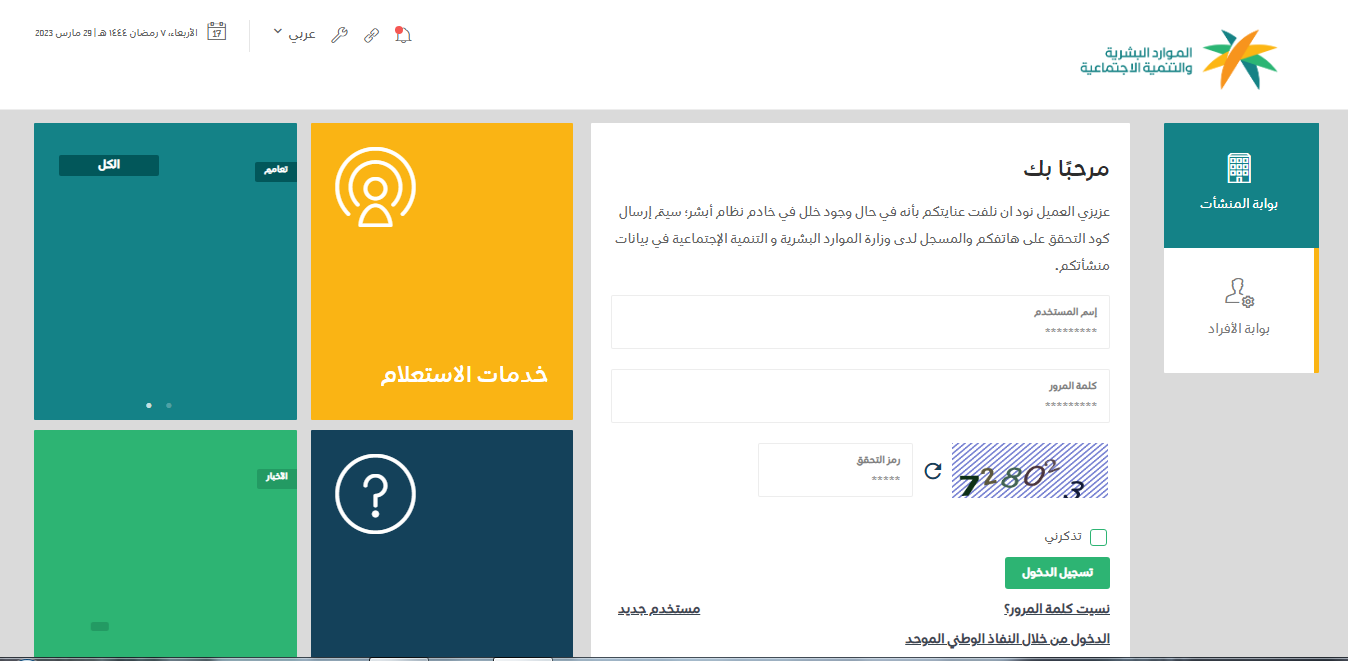Click the الكل button on teal tile
Viewport: 1348px width, 661px height.
click(x=109, y=165)
